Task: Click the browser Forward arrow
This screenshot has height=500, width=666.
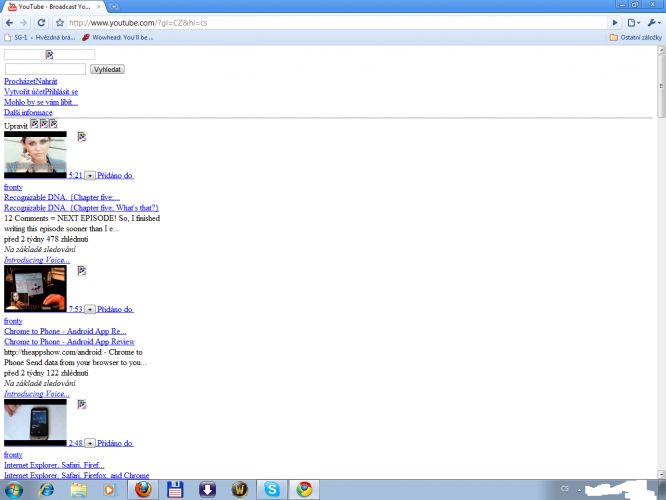Action: (23, 23)
